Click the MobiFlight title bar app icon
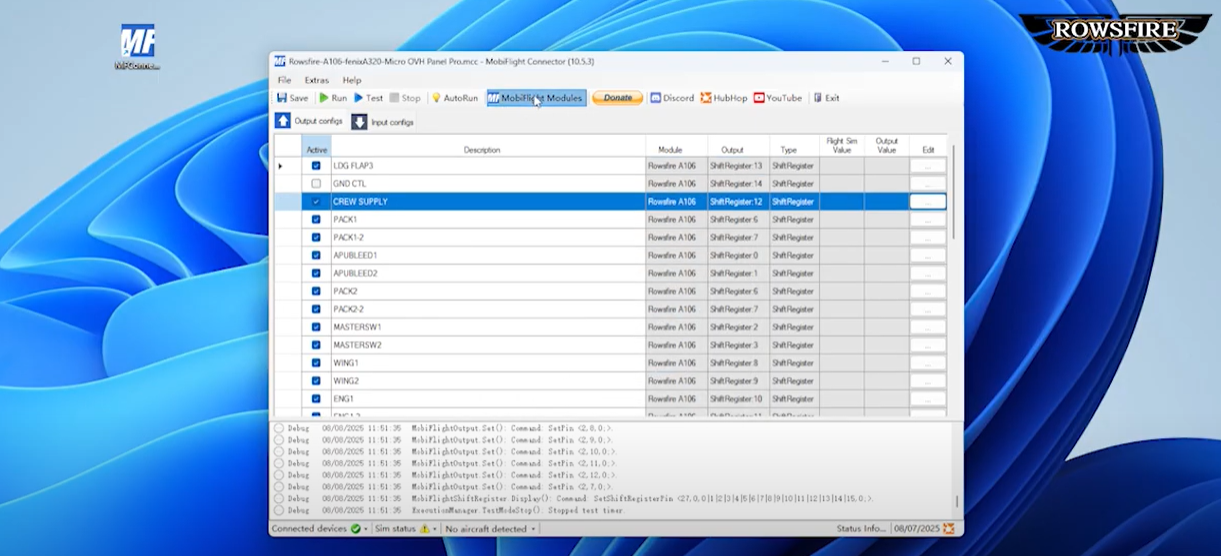Image resolution: width=1221 pixels, height=556 pixels. point(280,61)
